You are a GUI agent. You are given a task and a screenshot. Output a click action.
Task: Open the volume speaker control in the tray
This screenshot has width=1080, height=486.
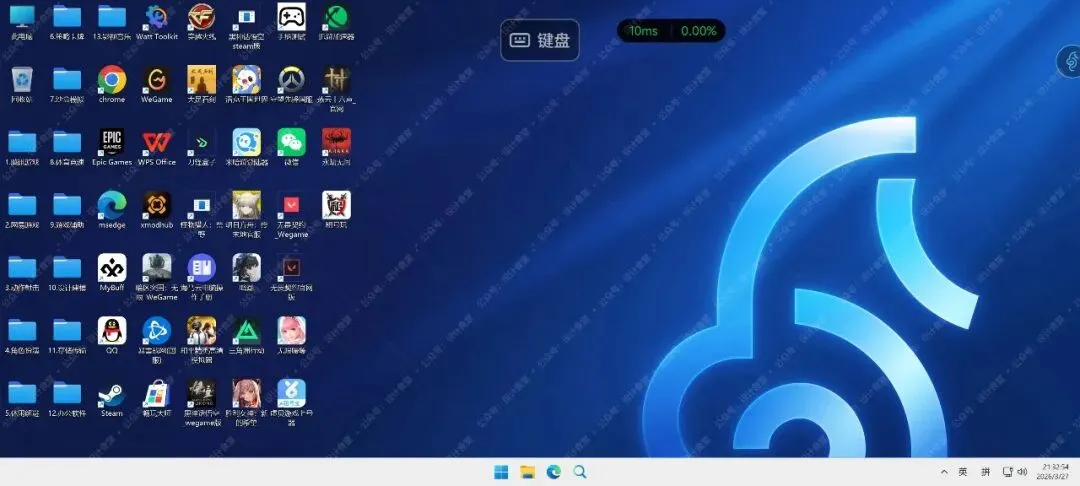coord(1022,472)
